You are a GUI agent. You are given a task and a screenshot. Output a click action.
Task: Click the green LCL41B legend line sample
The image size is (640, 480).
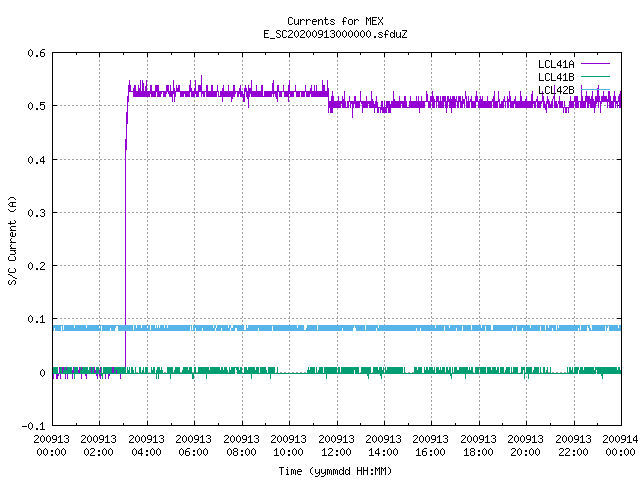pos(596,76)
